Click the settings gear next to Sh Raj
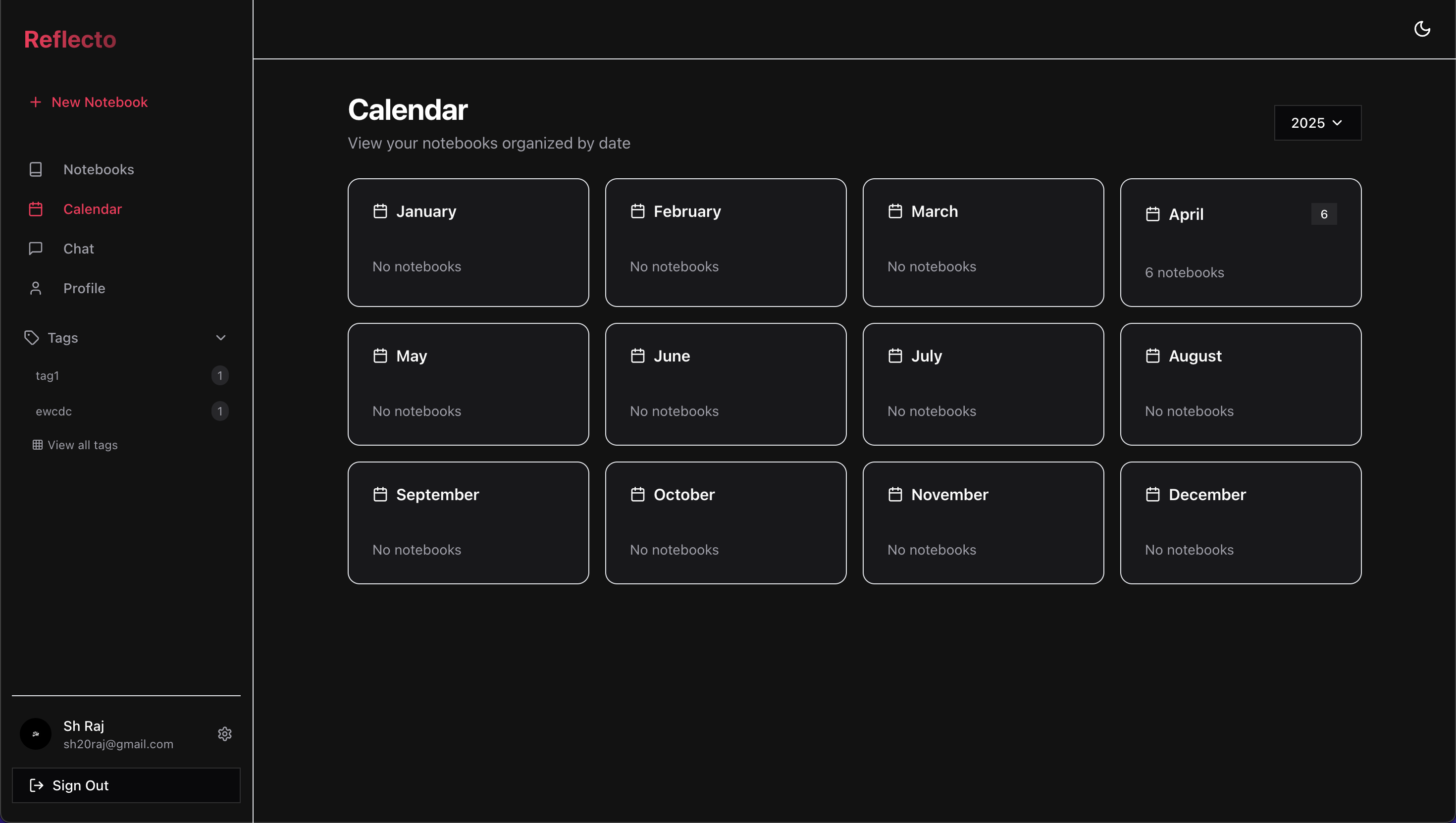This screenshot has height=823, width=1456. [224, 734]
